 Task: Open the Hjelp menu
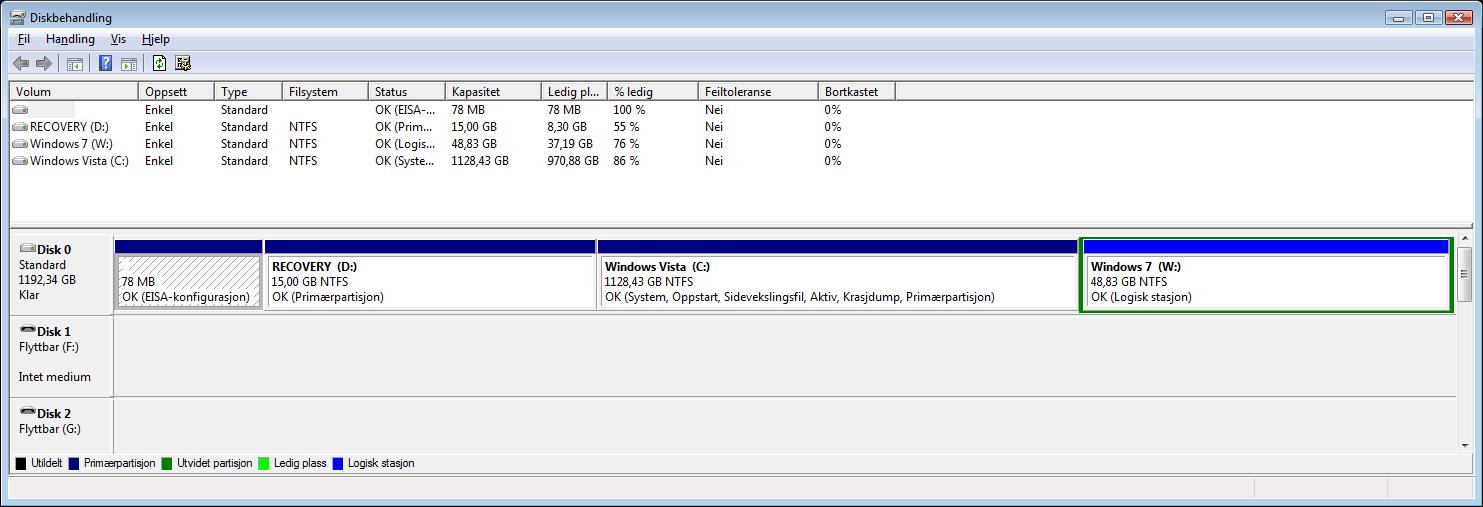[156, 39]
